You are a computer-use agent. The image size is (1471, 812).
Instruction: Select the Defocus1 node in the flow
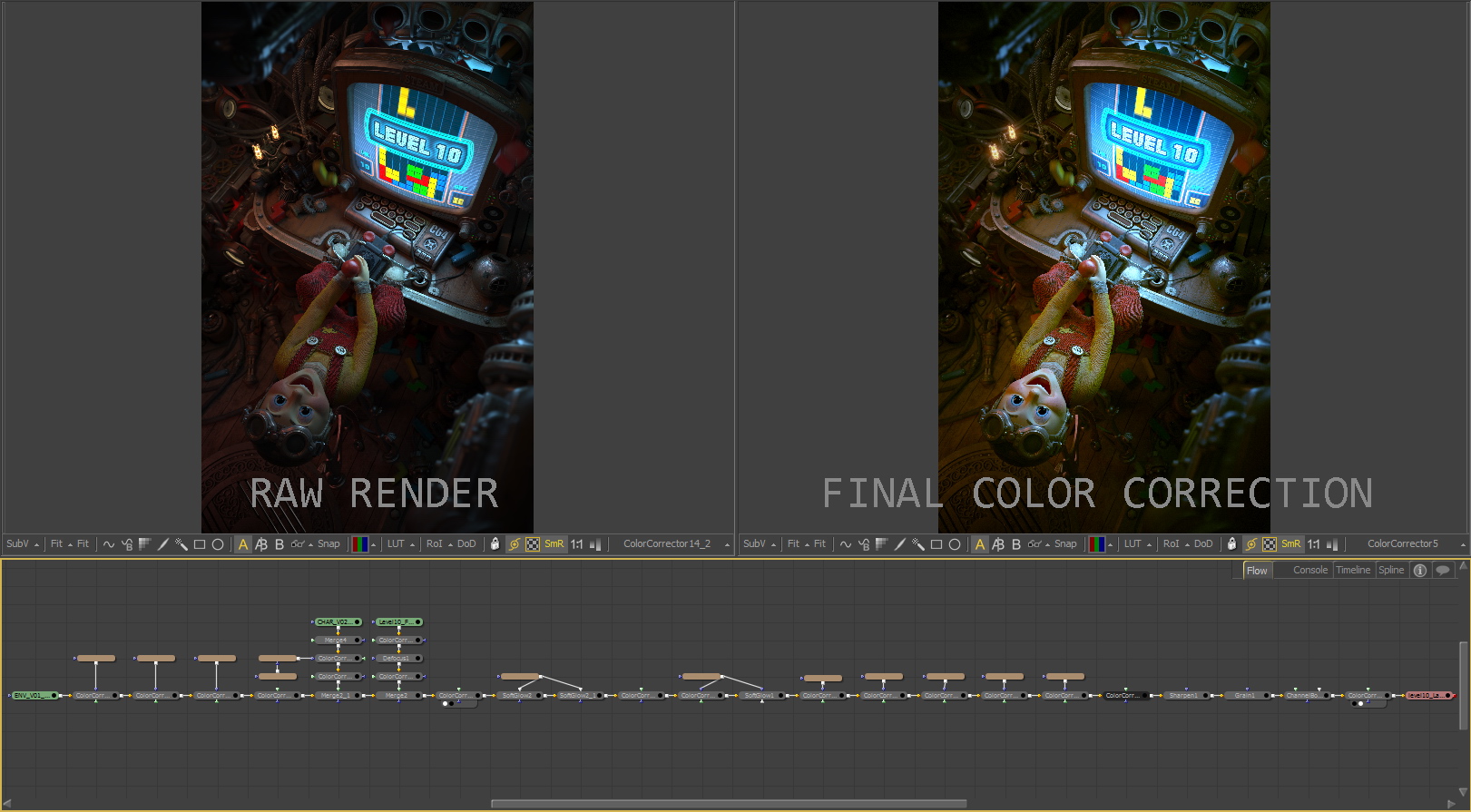(397, 659)
